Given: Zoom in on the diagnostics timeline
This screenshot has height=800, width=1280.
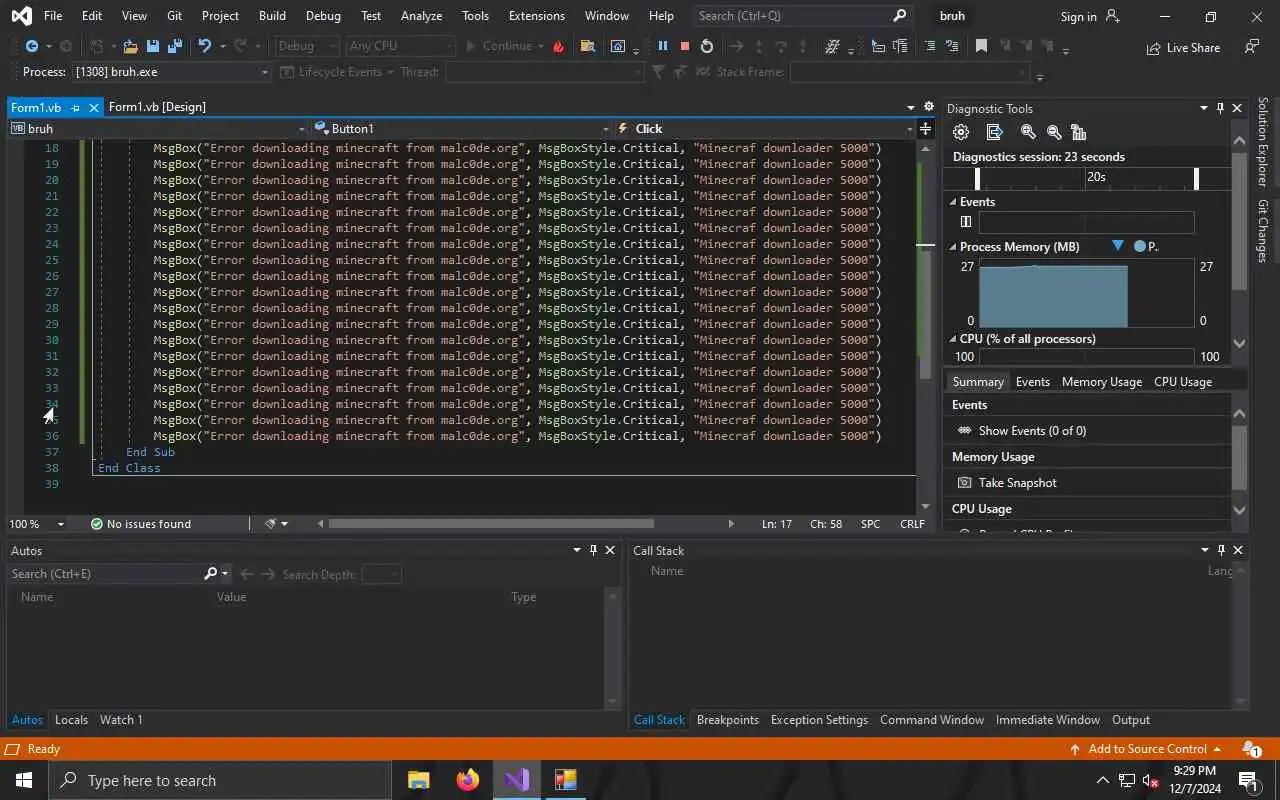Looking at the screenshot, I should [x=1028, y=132].
